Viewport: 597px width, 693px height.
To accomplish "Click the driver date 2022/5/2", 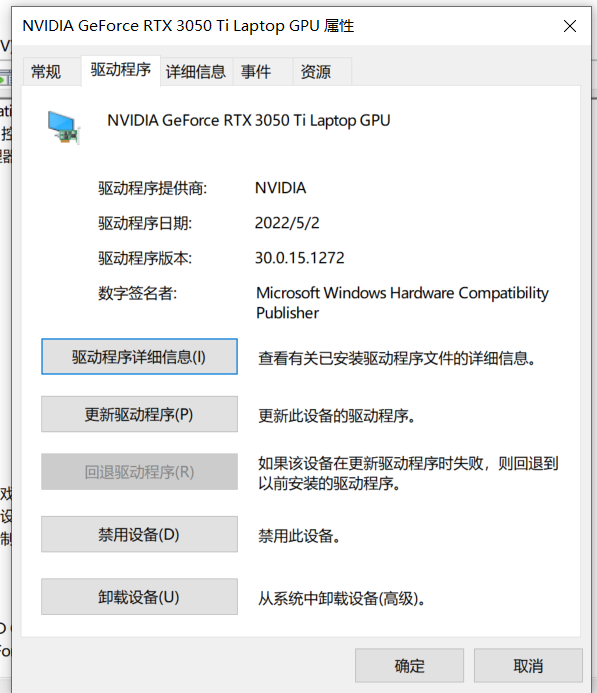I will click(287, 223).
